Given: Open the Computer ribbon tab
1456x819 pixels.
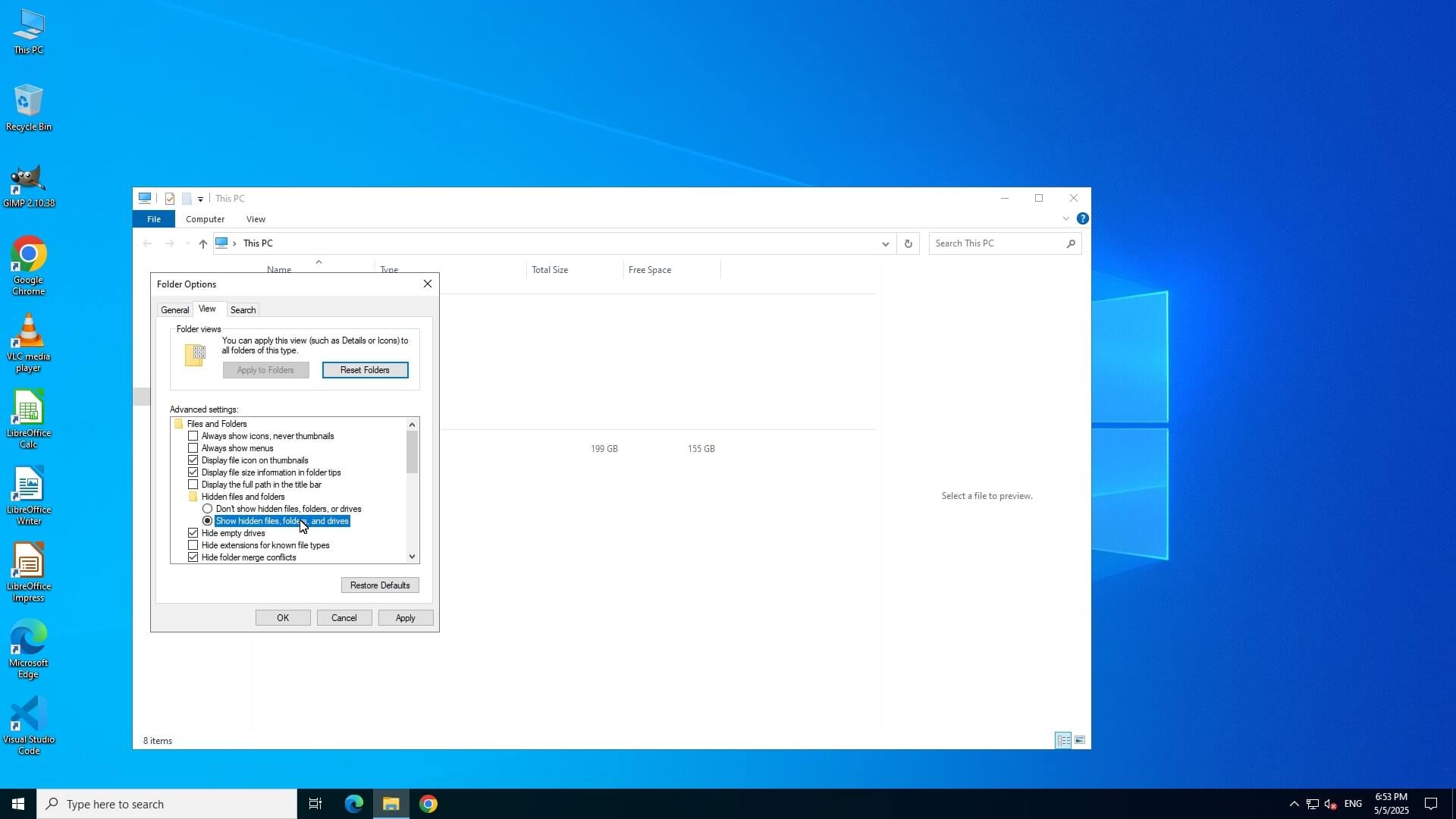Looking at the screenshot, I should pyautogui.click(x=205, y=219).
